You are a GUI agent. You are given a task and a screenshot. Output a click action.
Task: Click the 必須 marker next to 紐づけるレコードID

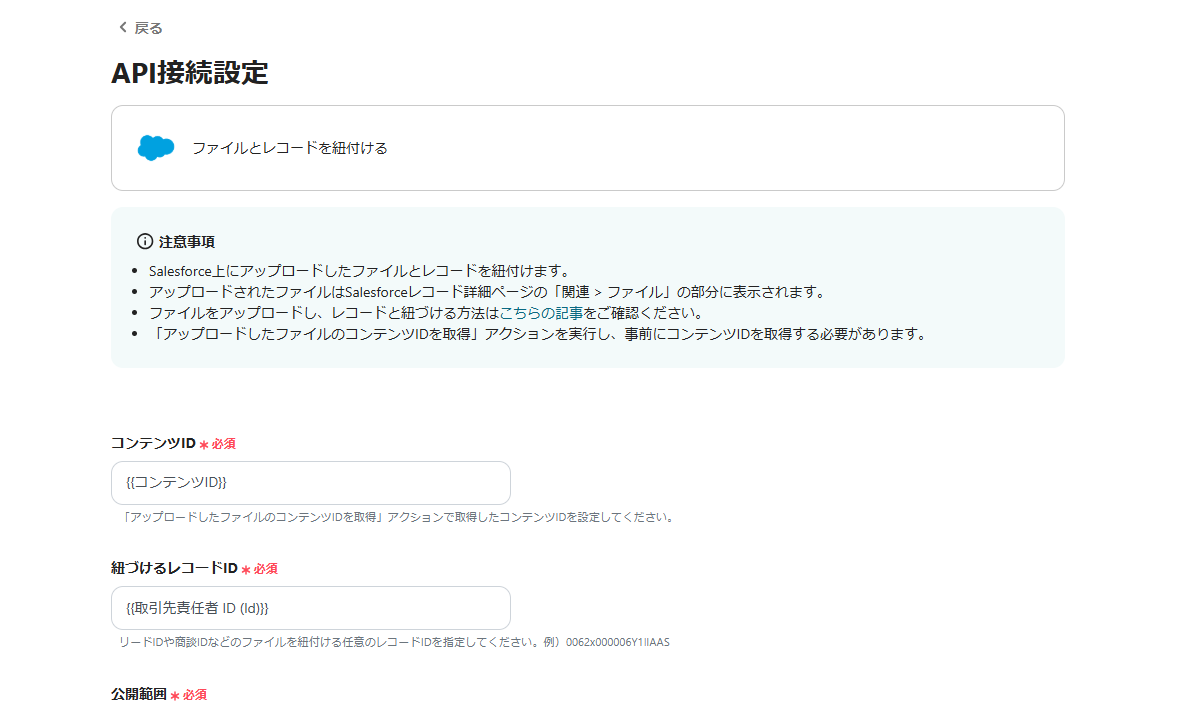point(260,569)
